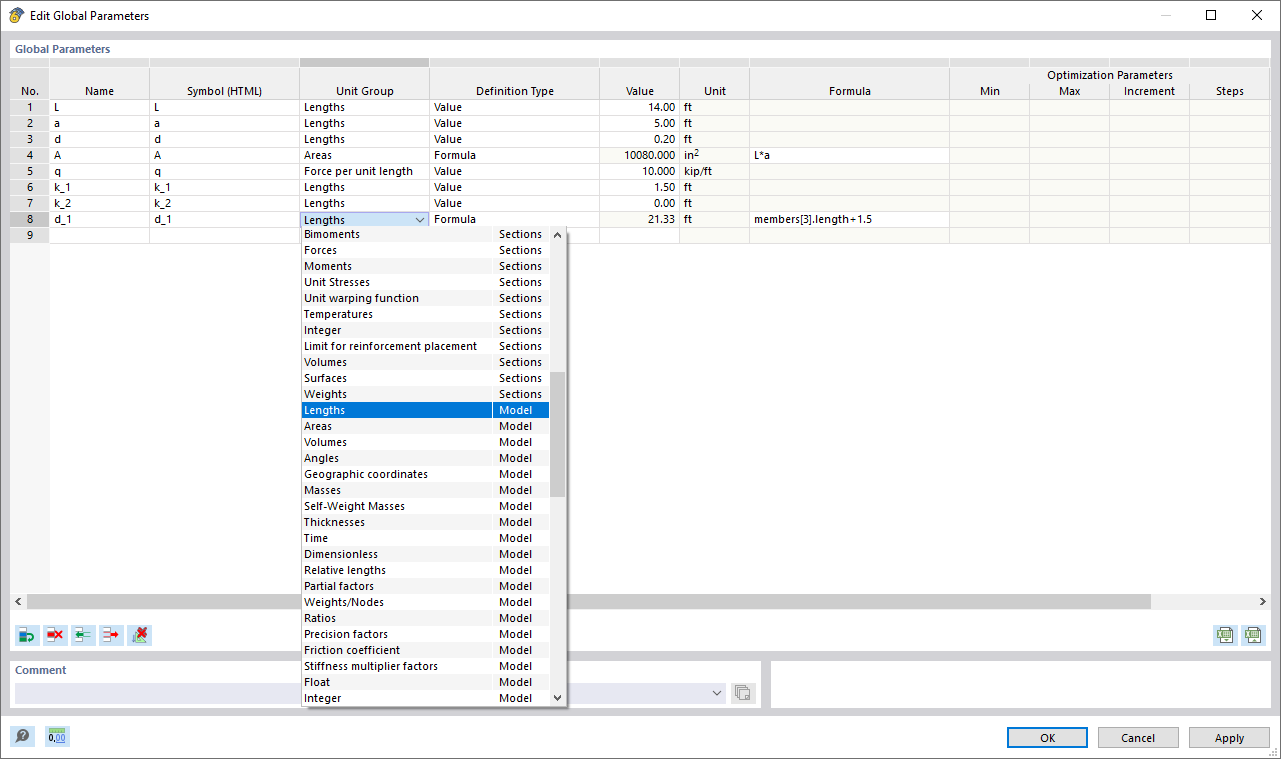Click the table's right scroll arrow
The height and width of the screenshot is (759, 1281).
[x=1262, y=601]
